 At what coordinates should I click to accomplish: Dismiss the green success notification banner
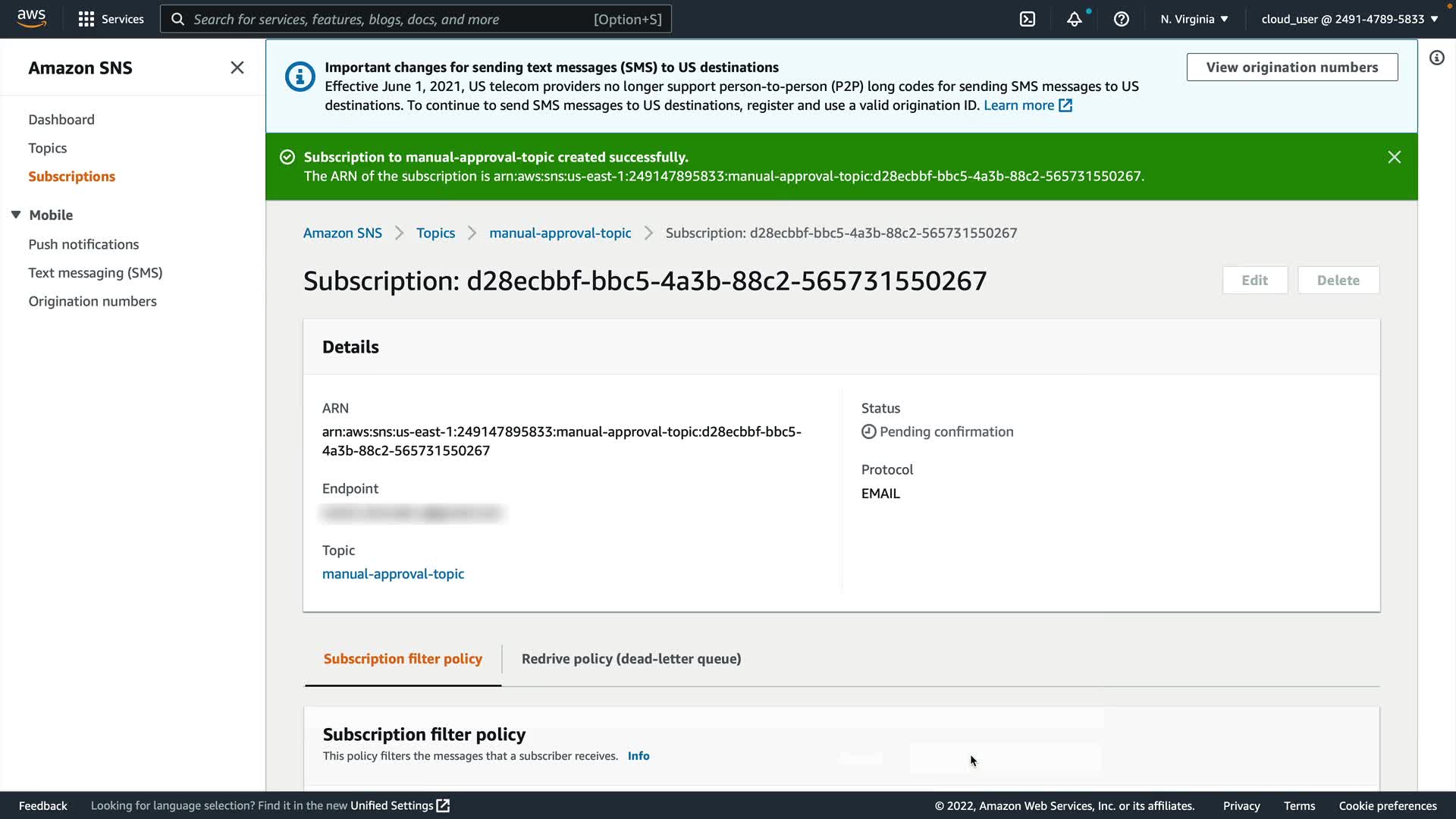pos(1394,157)
